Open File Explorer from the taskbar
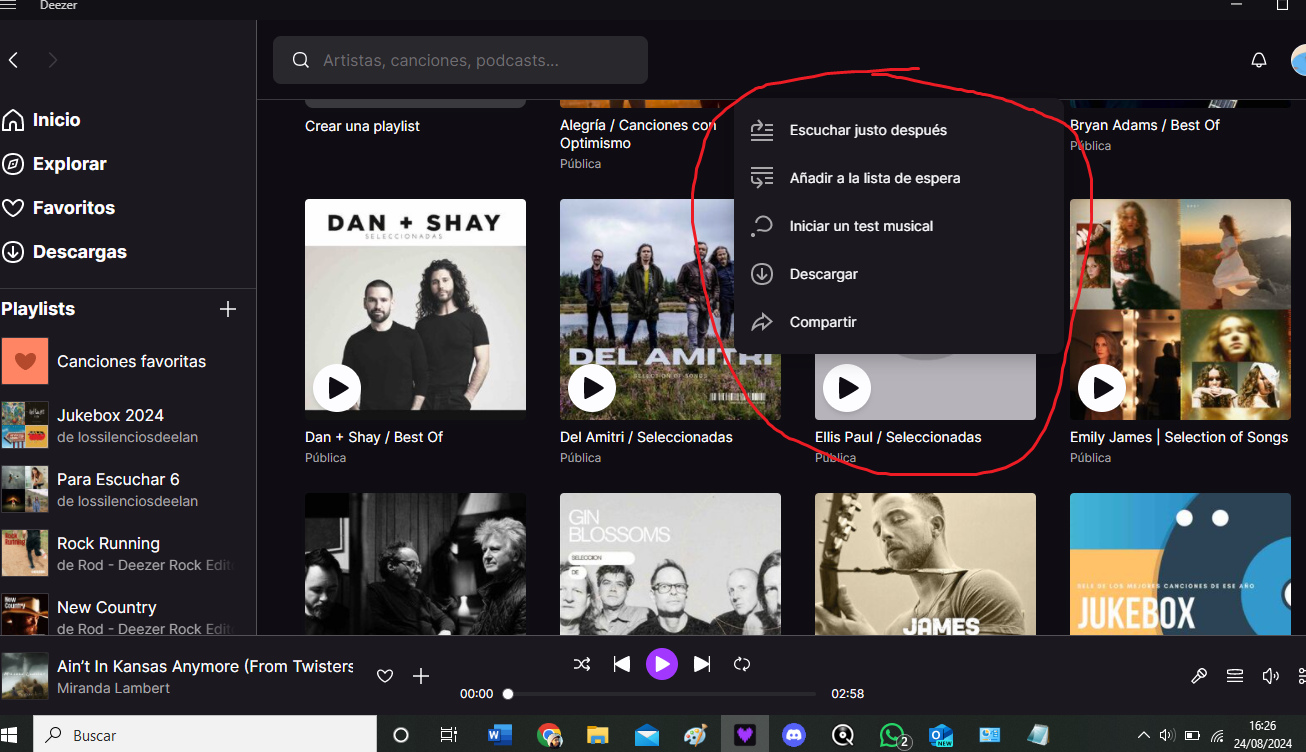The image size is (1306, 752). [597, 735]
